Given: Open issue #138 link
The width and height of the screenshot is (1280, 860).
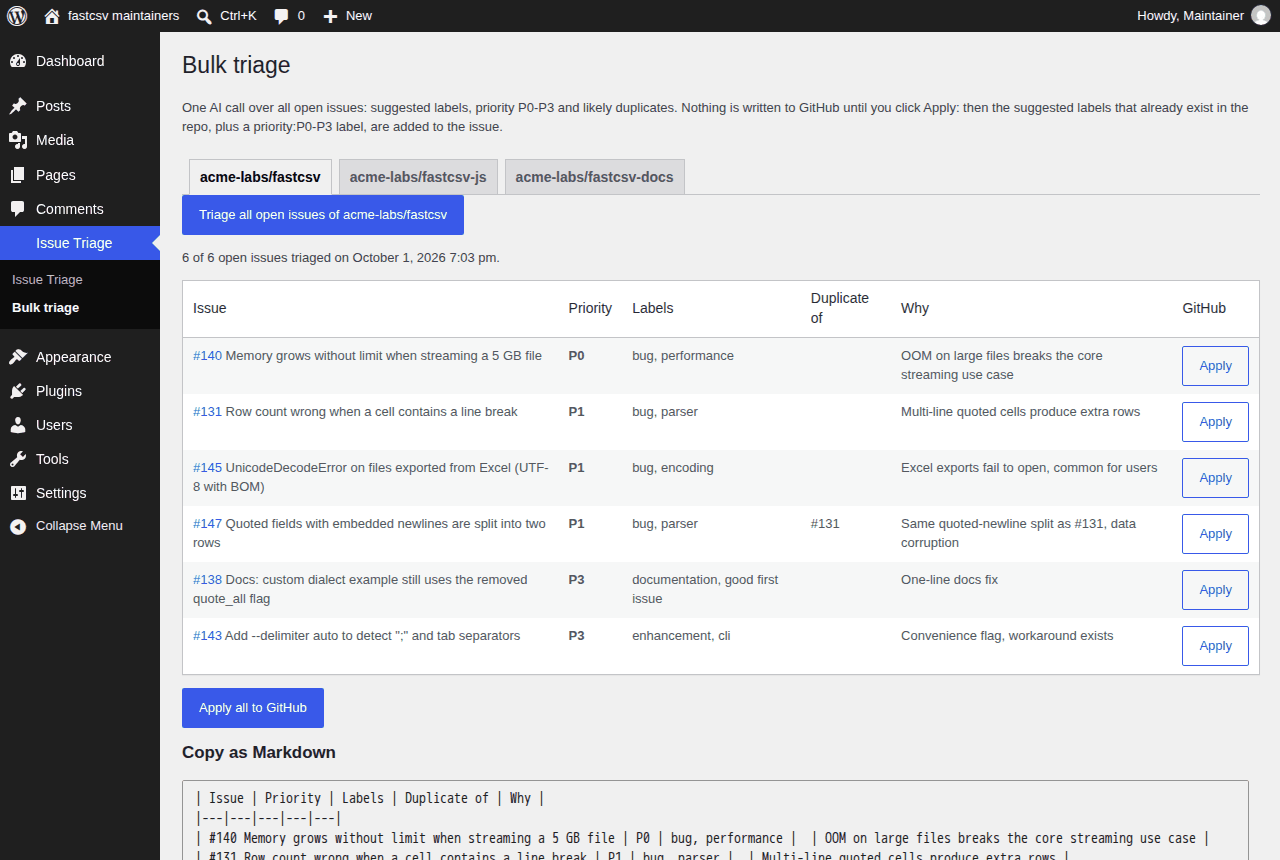Looking at the screenshot, I should [207, 580].
